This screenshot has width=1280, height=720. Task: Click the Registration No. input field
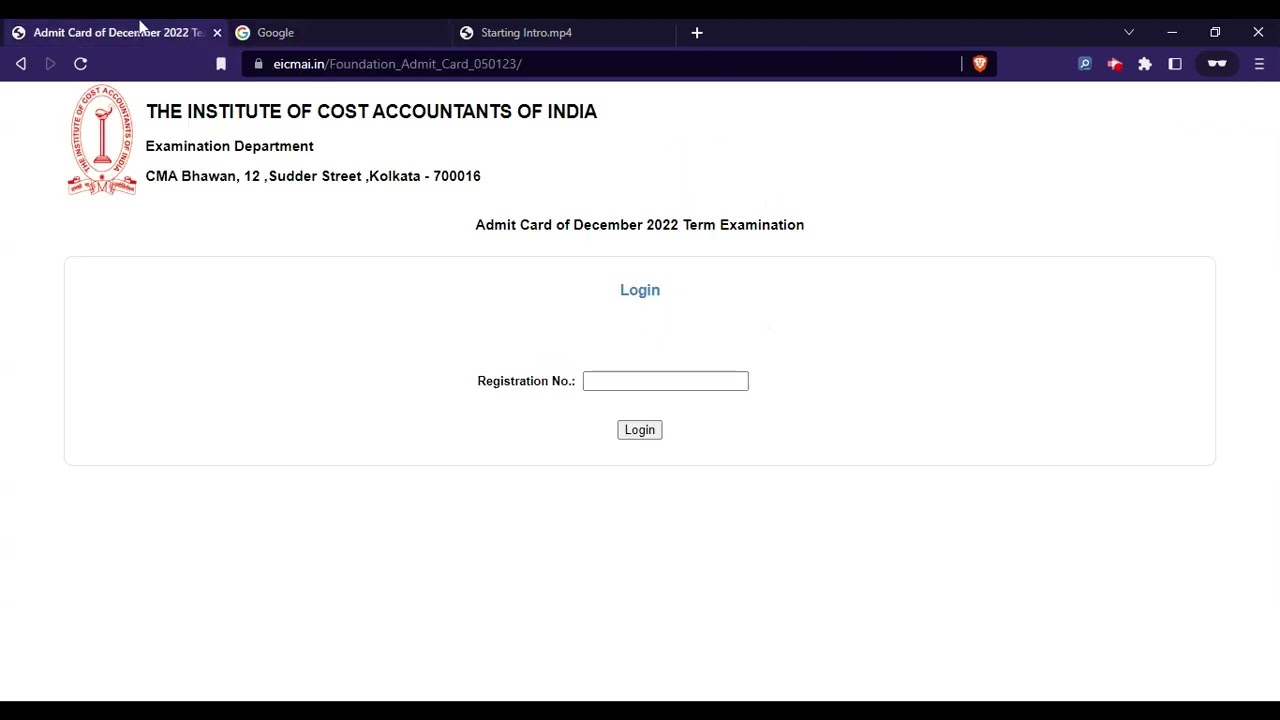pos(665,381)
